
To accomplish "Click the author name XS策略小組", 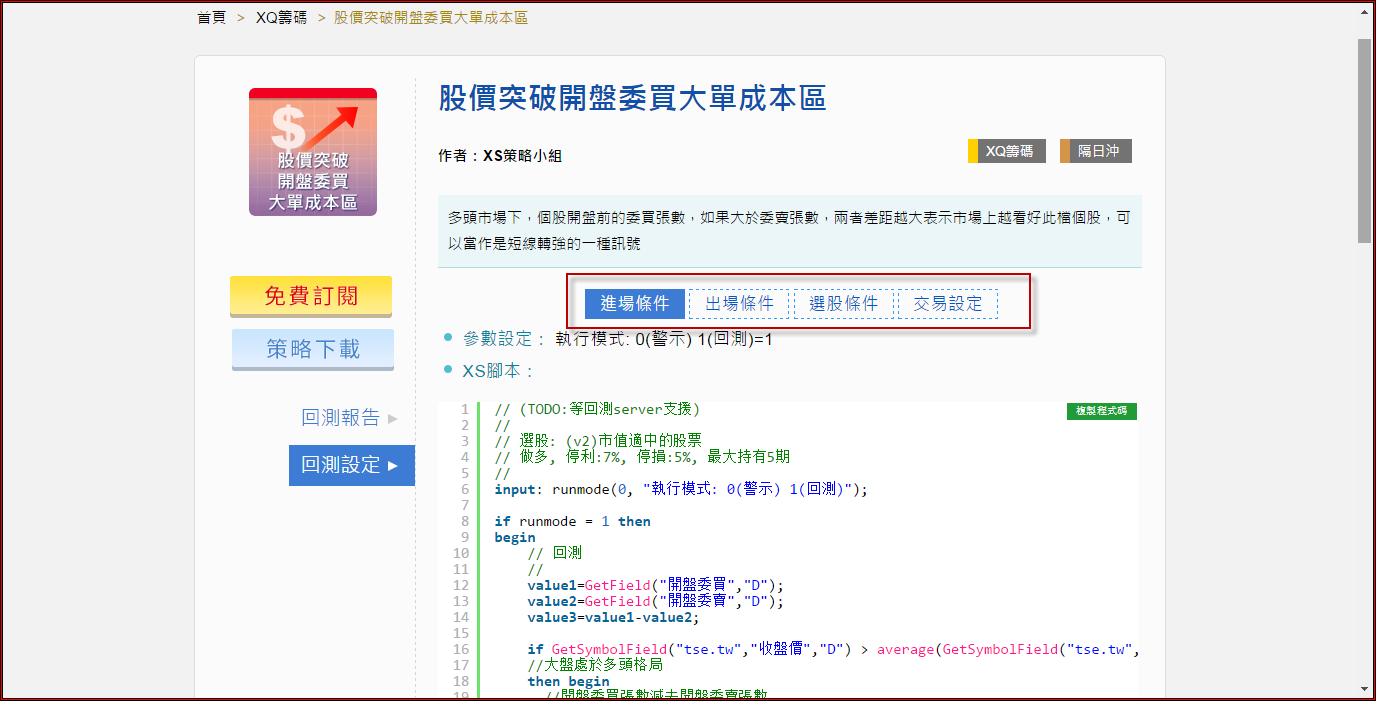I will click(522, 155).
